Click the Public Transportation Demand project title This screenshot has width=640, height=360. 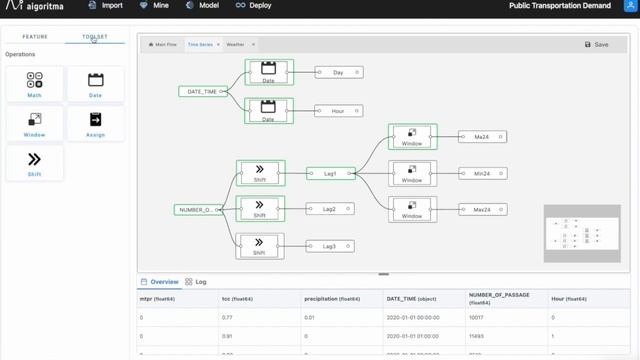tap(560, 6)
